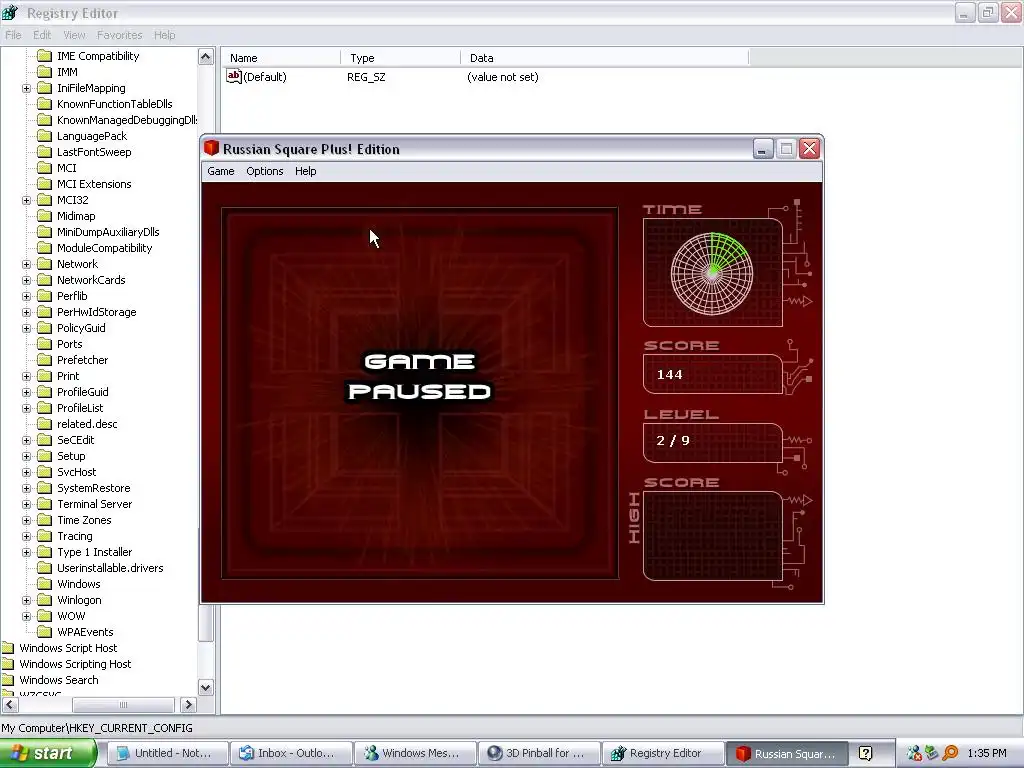Open the Options menu in Russian Square
Image resolution: width=1024 pixels, height=768 pixels.
pyautogui.click(x=264, y=171)
